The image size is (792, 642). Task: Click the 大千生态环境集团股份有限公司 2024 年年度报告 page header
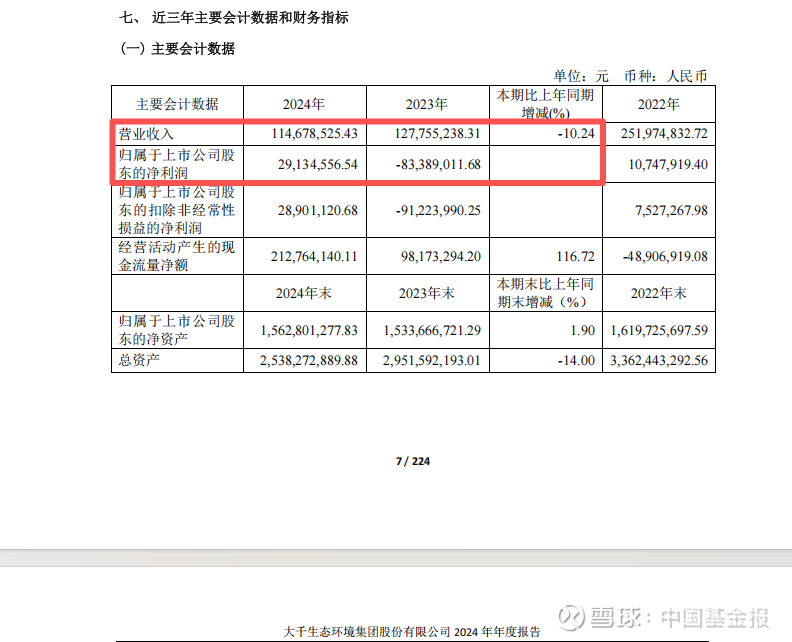pyautogui.click(x=412, y=632)
